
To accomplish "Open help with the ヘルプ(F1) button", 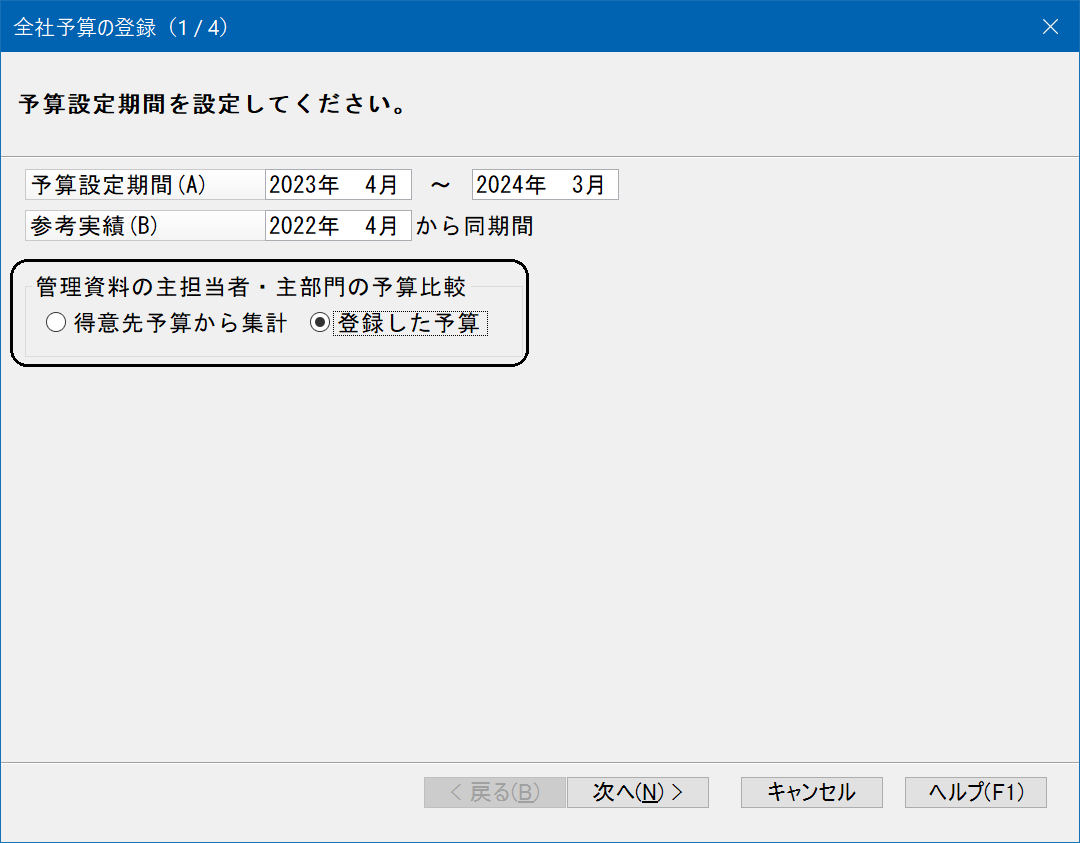I will 975,792.
